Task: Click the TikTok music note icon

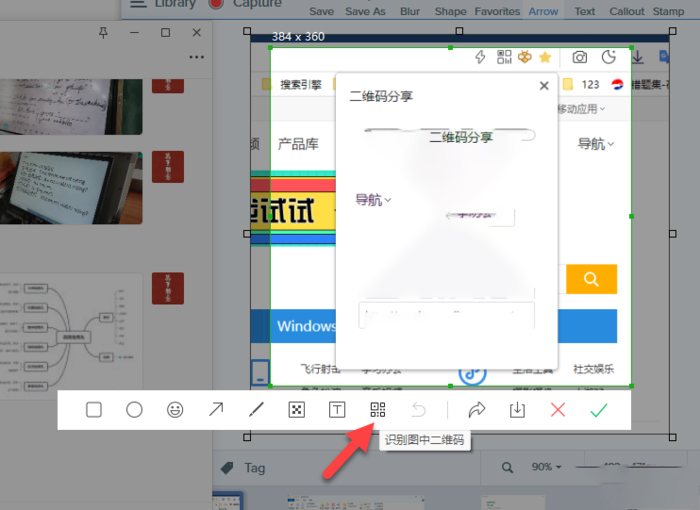Action: (472, 374)
